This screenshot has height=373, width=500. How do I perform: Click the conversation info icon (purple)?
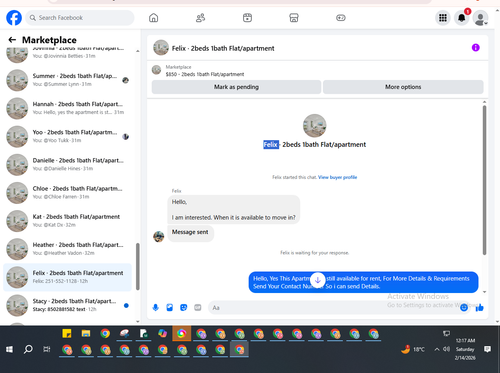pyautogui.click(x=476, y=48)
